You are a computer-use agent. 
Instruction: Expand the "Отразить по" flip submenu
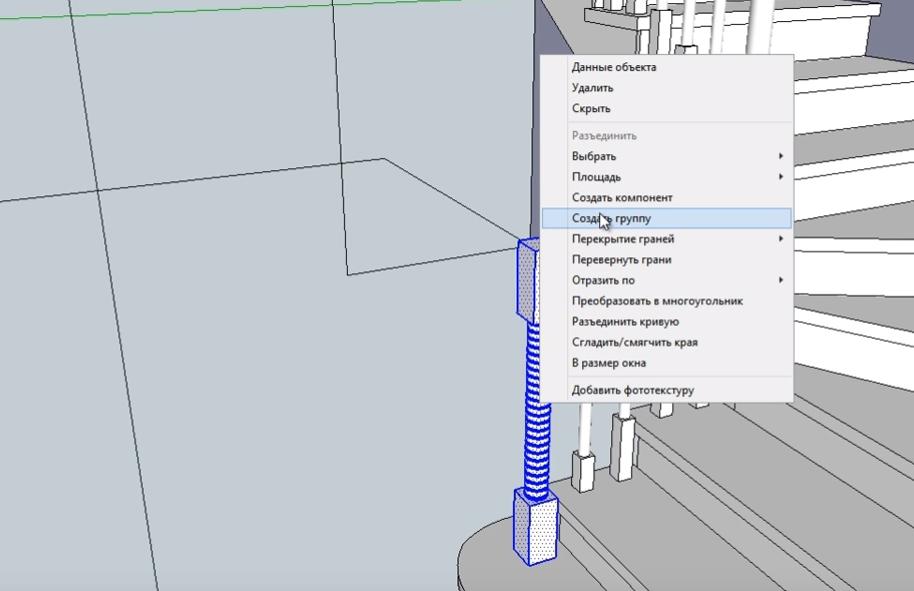pos(603,280)
